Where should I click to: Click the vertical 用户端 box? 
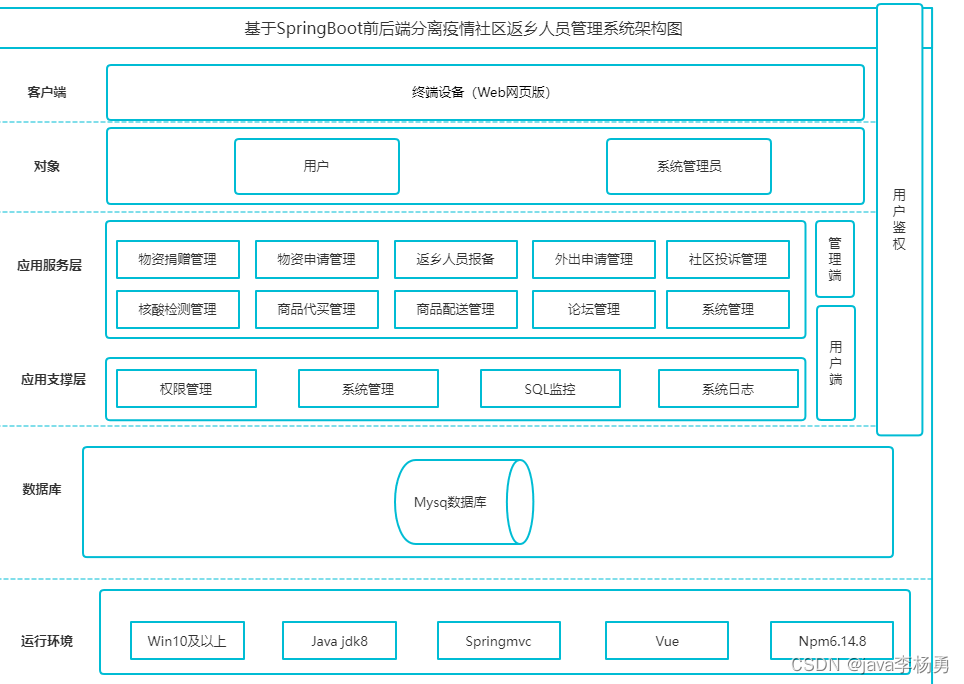pos(836,363)
